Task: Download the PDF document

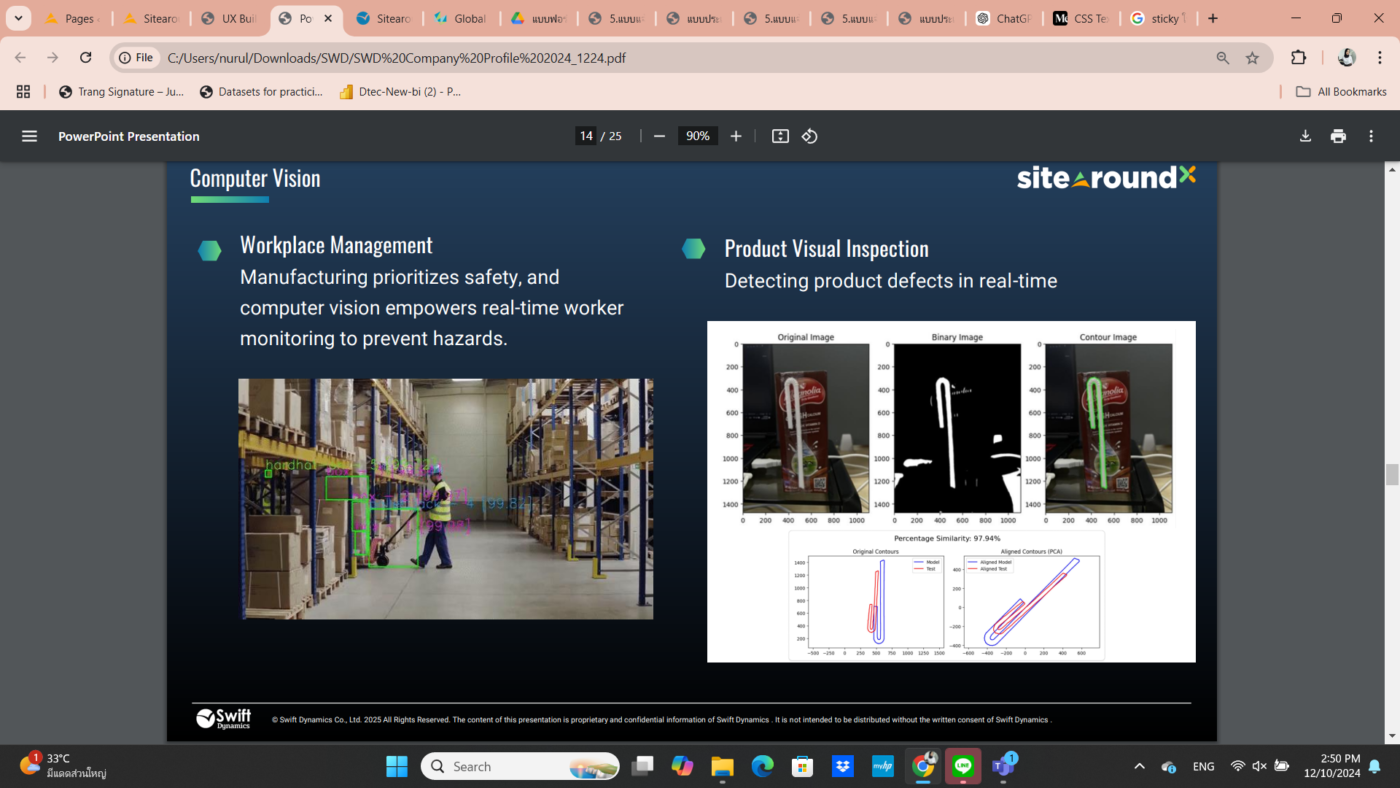Action: 1305,136
